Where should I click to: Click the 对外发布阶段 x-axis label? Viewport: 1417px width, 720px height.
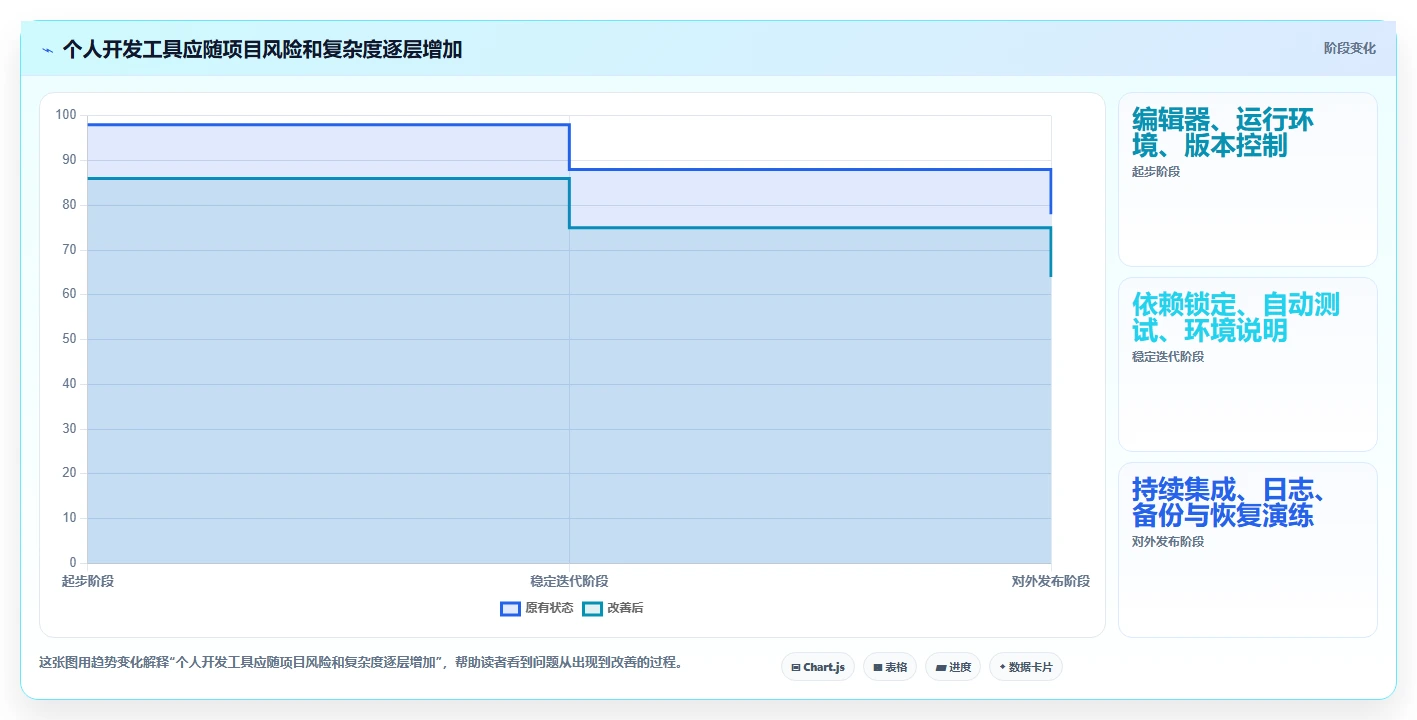pyautogui.click(x=1051, y=581)
